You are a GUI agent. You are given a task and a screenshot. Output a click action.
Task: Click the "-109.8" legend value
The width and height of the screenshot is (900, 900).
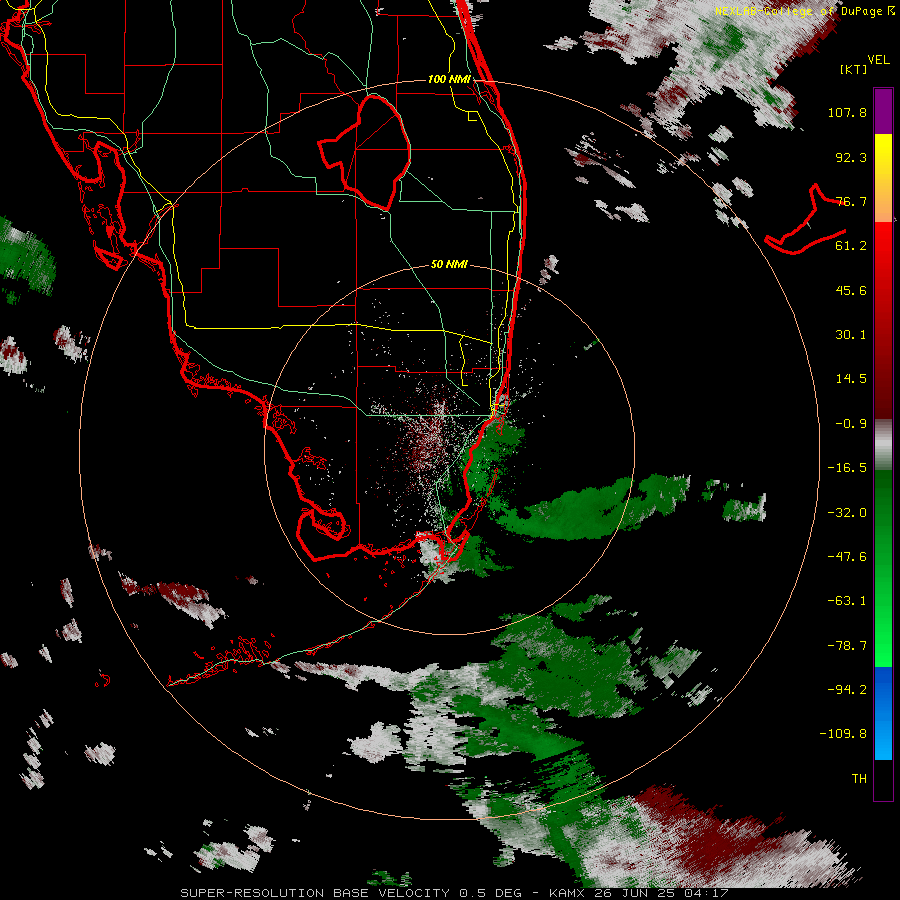(843, 734)
